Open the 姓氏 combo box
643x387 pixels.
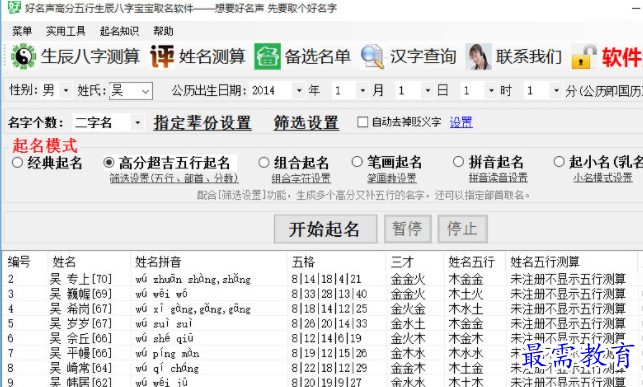[x=131, y=91]
